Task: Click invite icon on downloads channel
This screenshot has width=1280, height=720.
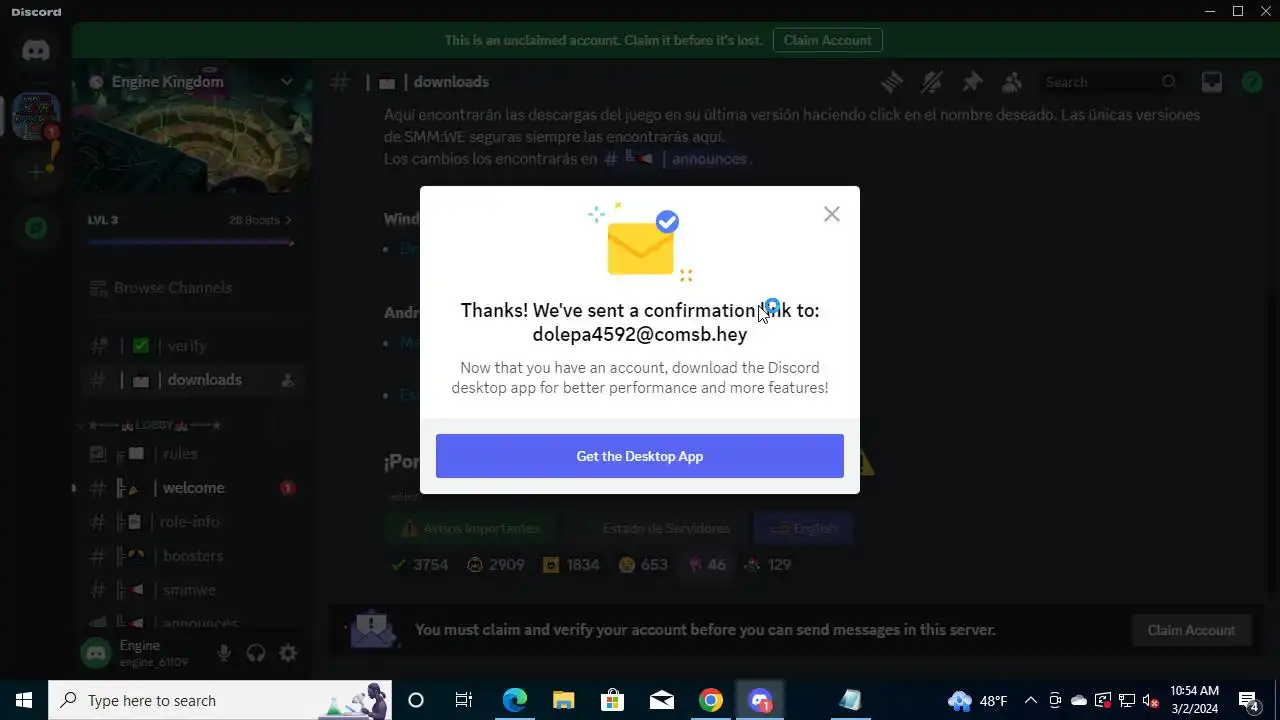Action: coord(288,380)
